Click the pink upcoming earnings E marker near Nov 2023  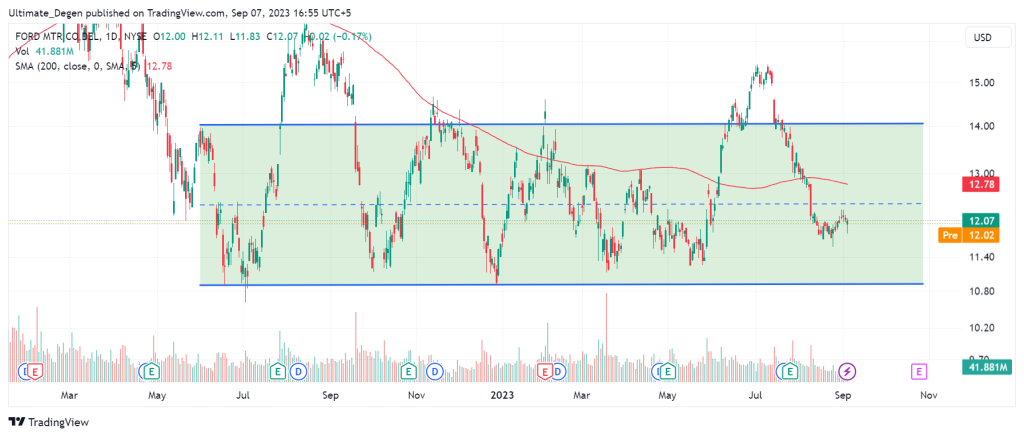pyautogui.click(x=919, y=372)
